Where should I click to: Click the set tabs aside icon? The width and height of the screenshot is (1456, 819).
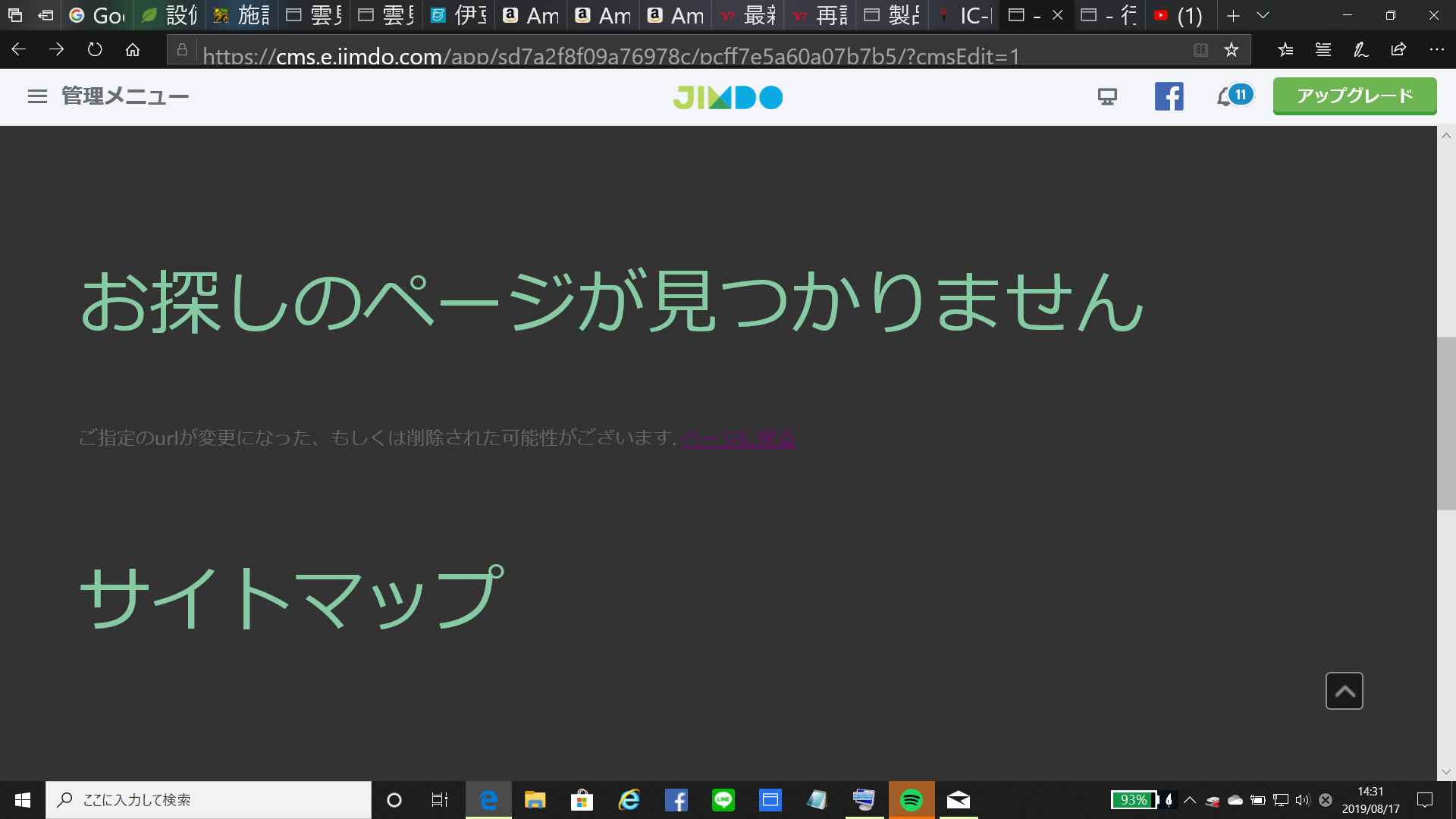(45, 15)
